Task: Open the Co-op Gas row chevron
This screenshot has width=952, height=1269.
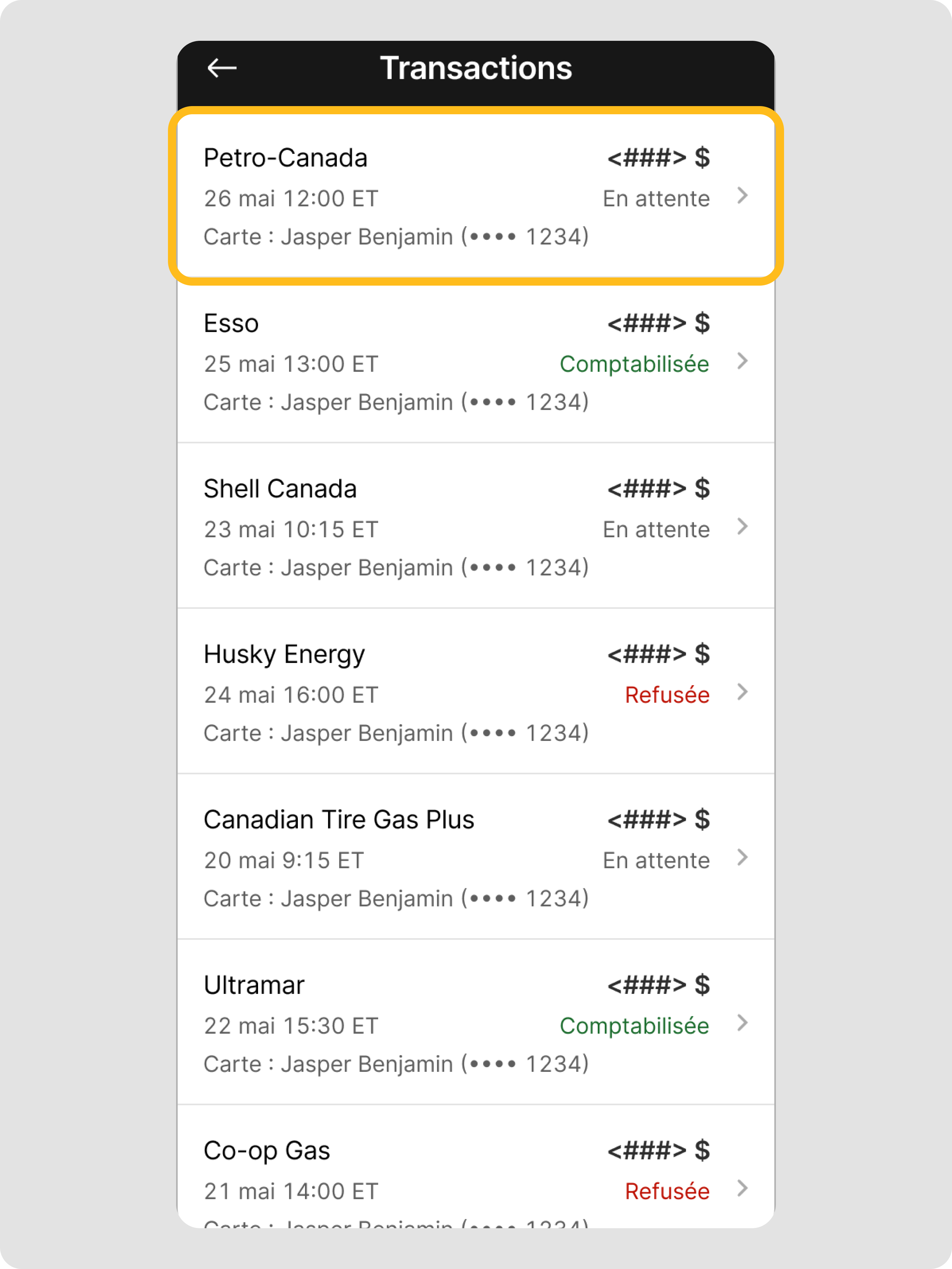Action: [x=743, y=1188]
